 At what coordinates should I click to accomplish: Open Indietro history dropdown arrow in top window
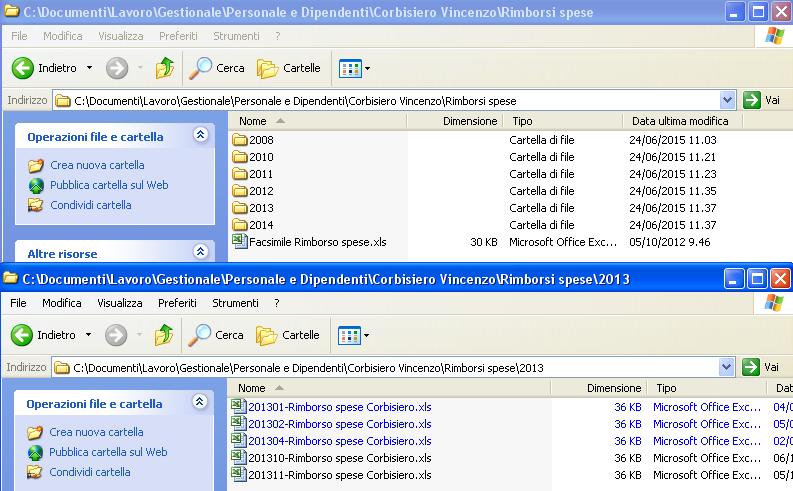click(89, 68)
